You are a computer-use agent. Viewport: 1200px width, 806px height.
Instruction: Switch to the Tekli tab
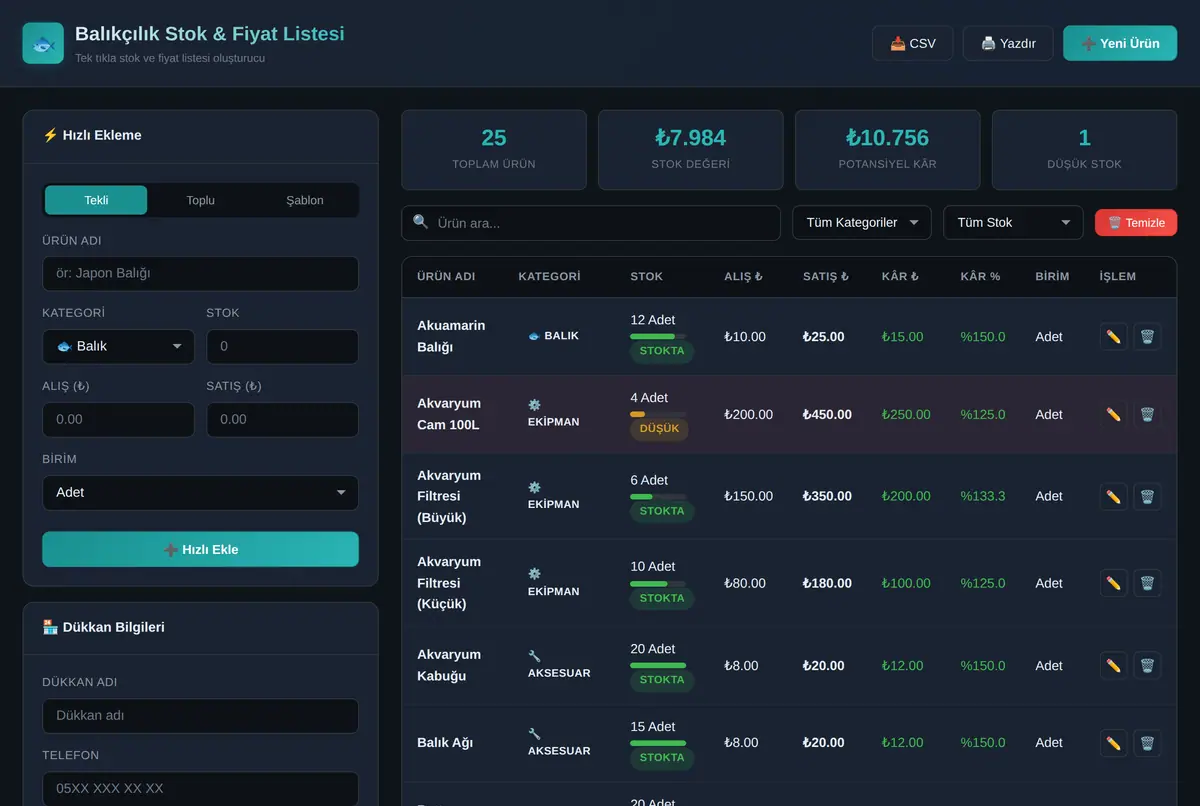click(x=96, y=200)
